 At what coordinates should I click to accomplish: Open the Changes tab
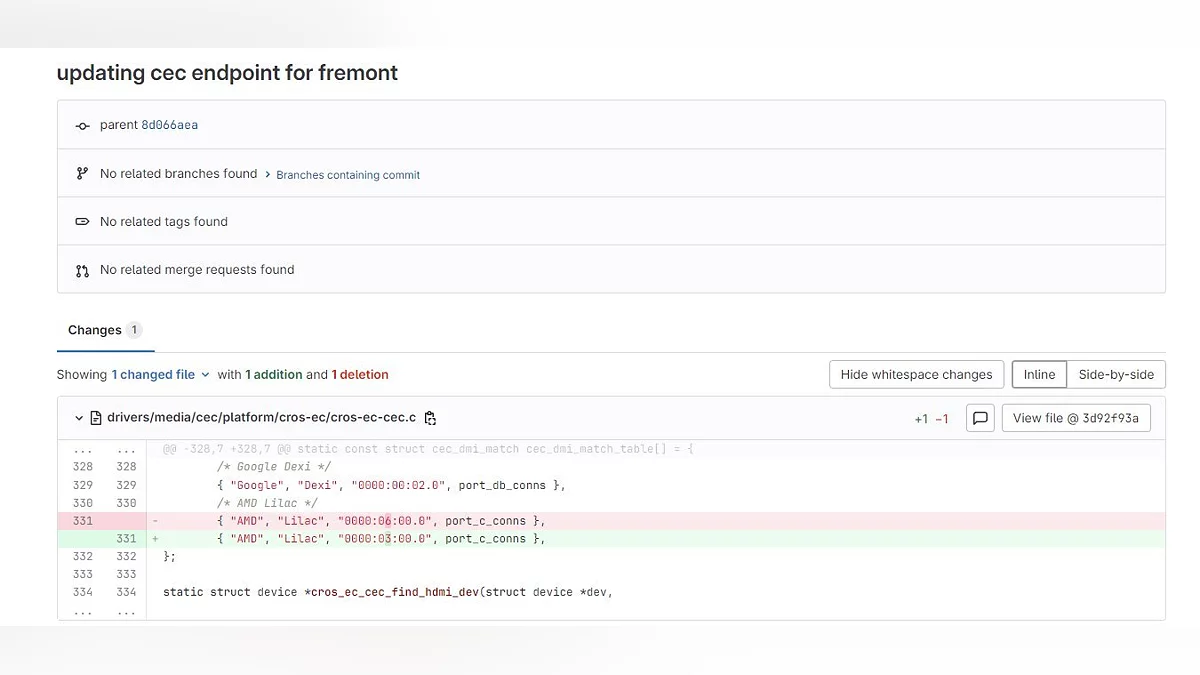95,330
